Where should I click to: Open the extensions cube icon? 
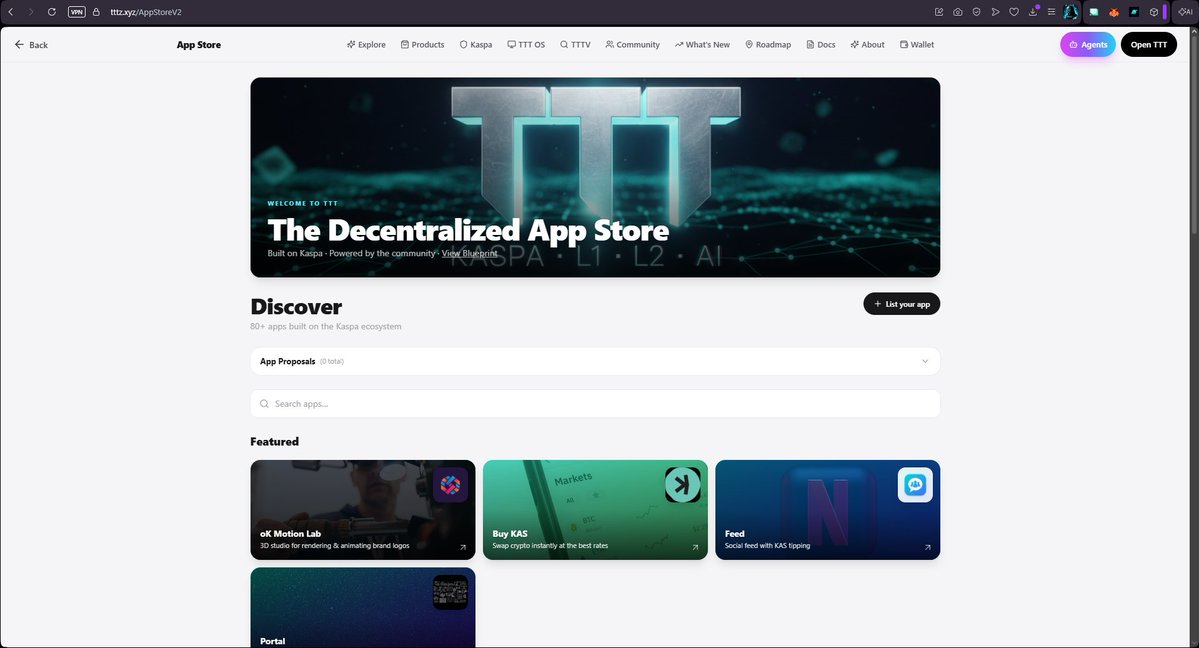(x=1154, y=12)
